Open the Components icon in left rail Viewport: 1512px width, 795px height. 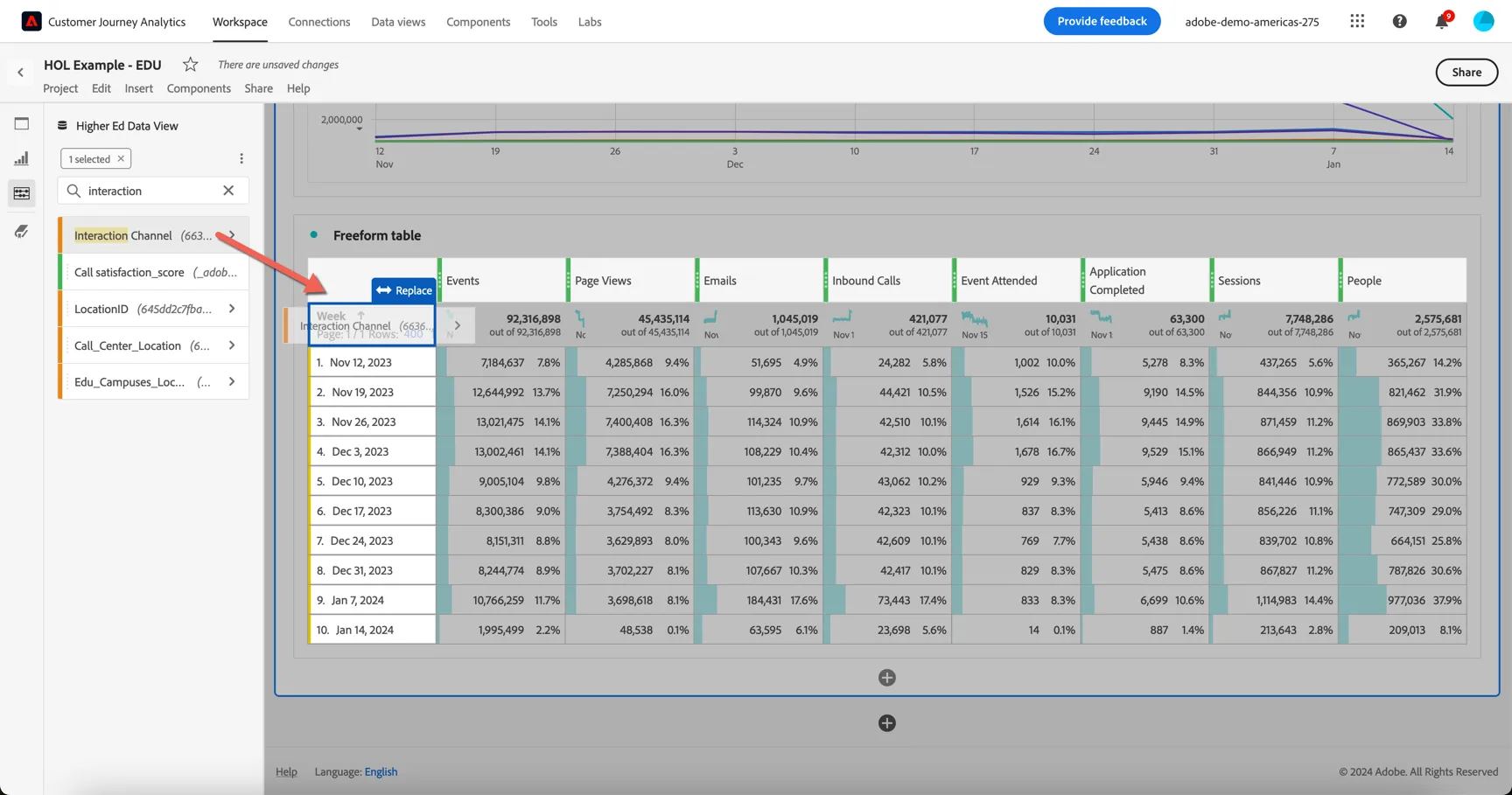pyautogui.click(x=22, y=193)
